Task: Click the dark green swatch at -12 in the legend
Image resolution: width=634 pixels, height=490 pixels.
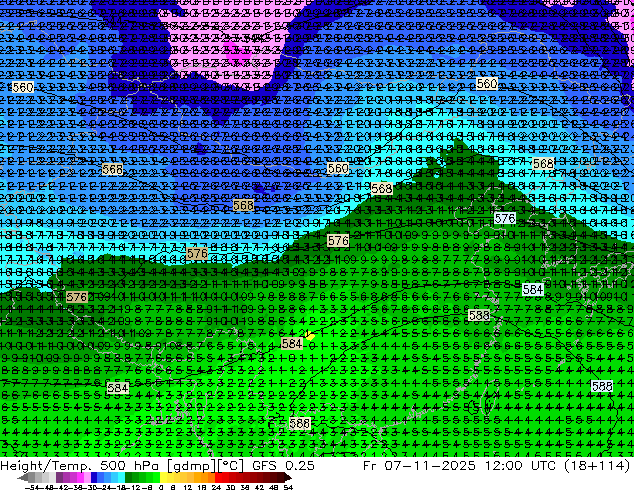Action: (129, 477)
